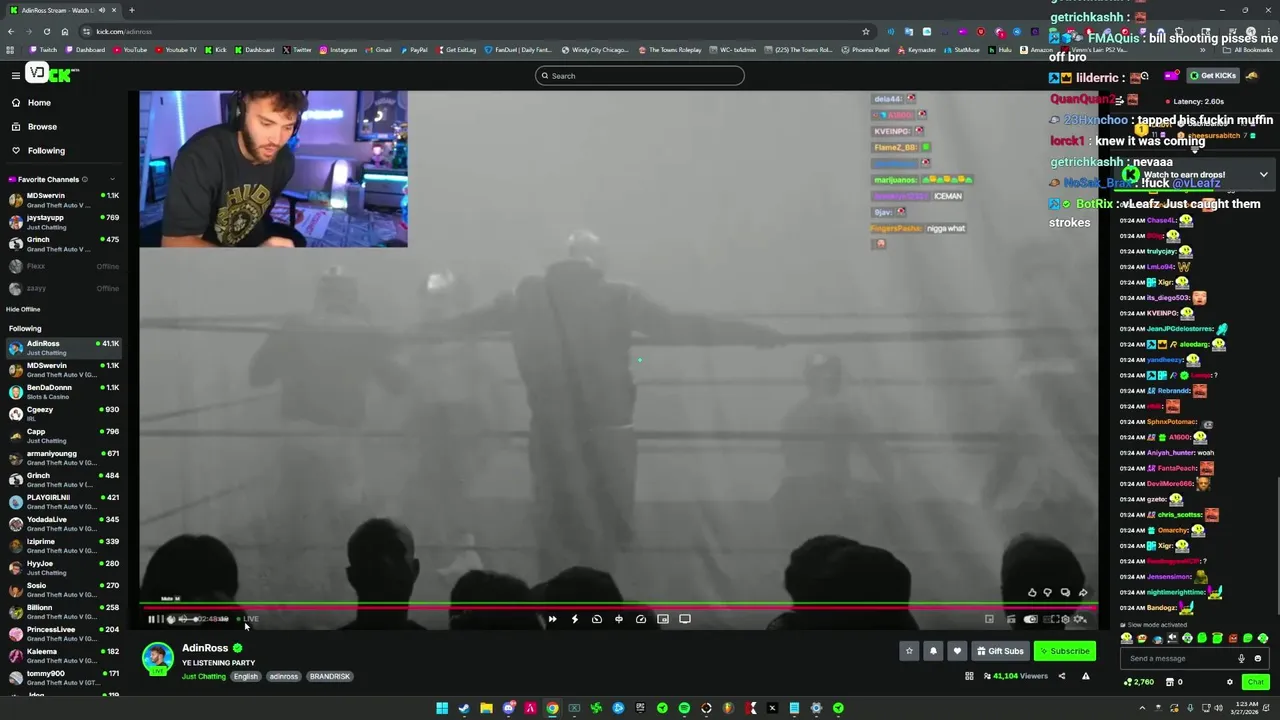Click the center-align icon in player controls

click(619, 619)
